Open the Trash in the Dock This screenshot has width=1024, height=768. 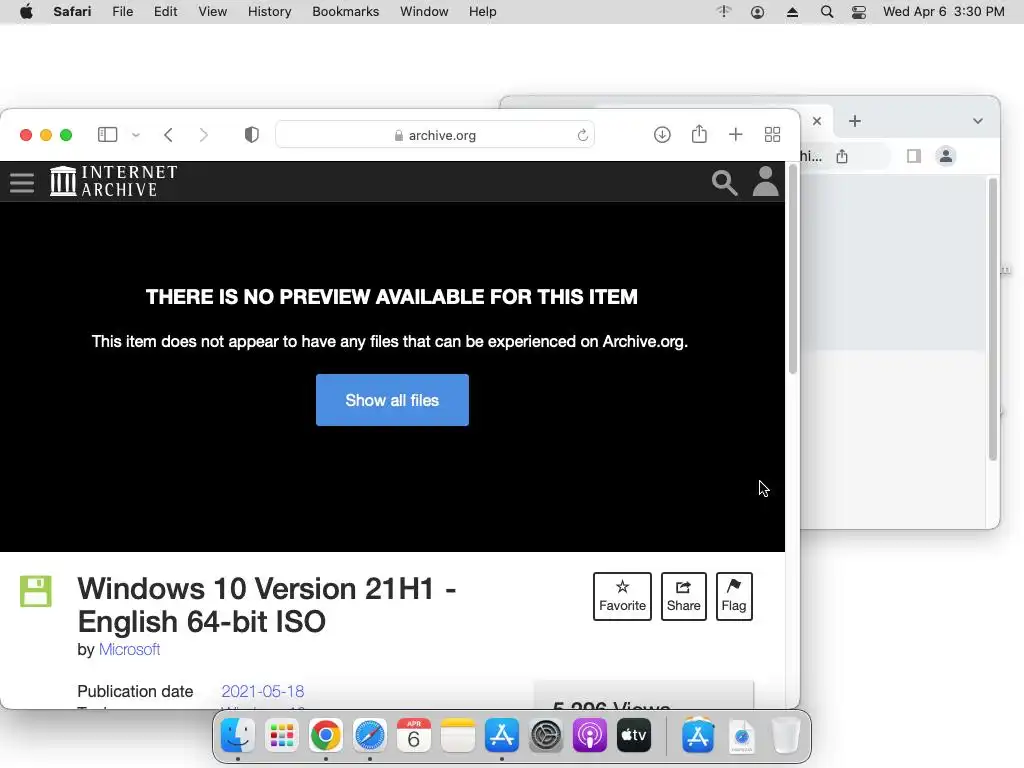(x=786, y=735)
